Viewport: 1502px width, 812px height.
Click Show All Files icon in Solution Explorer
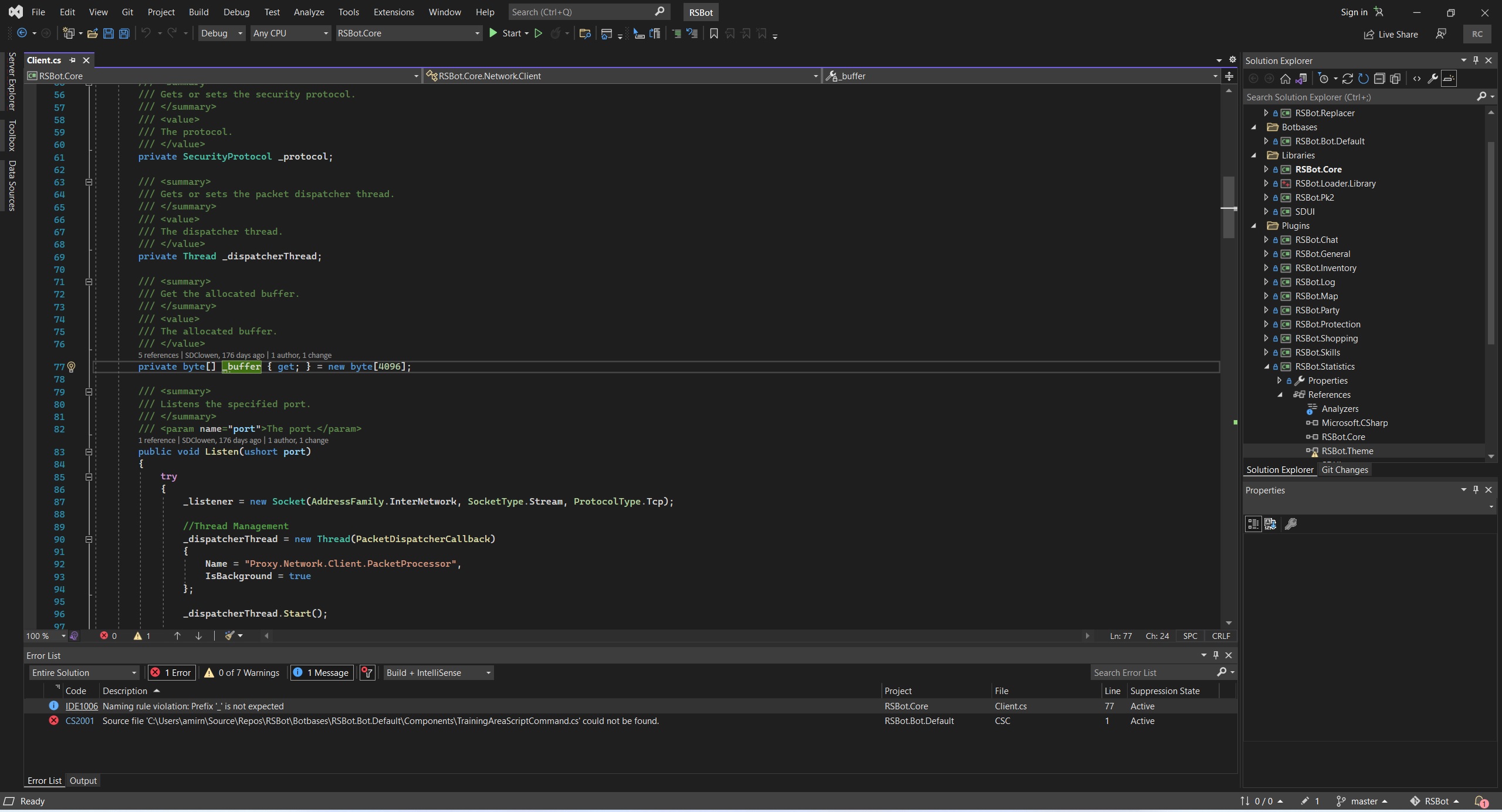coord(1395,79)
